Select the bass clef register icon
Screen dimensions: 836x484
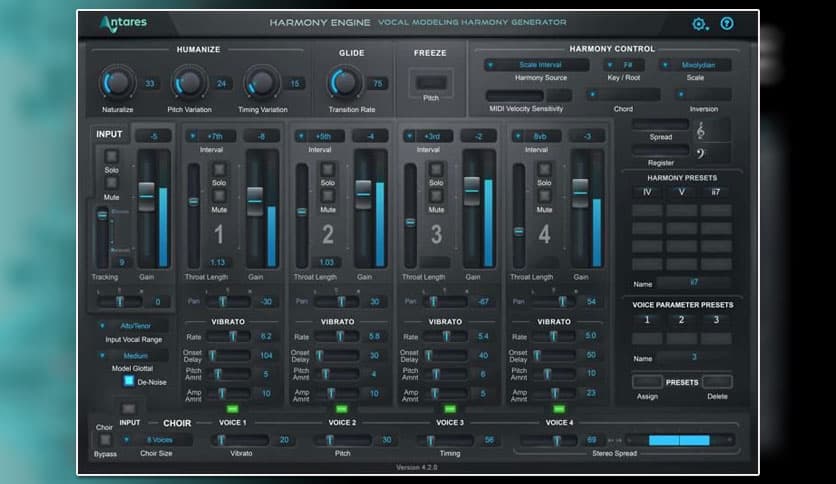(x=701, y=154)
